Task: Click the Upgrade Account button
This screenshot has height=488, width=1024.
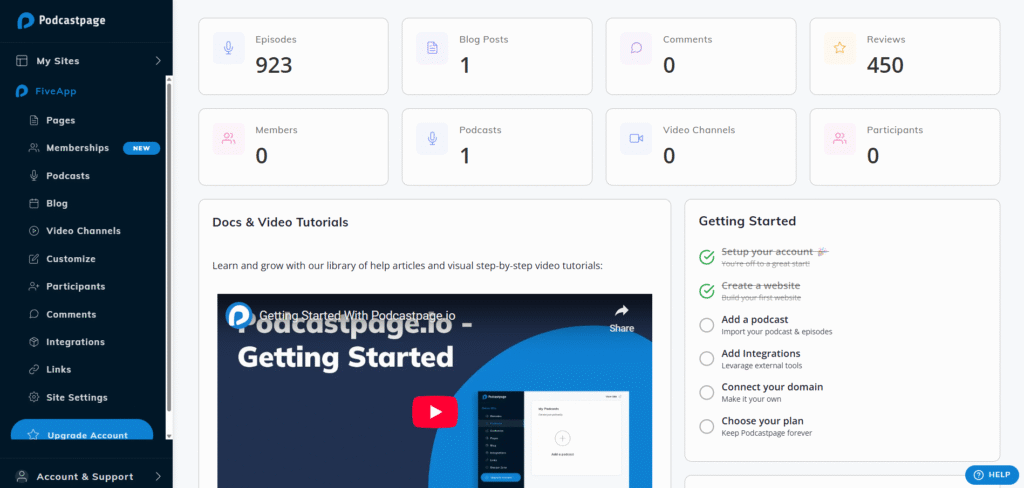Action: 82,430
